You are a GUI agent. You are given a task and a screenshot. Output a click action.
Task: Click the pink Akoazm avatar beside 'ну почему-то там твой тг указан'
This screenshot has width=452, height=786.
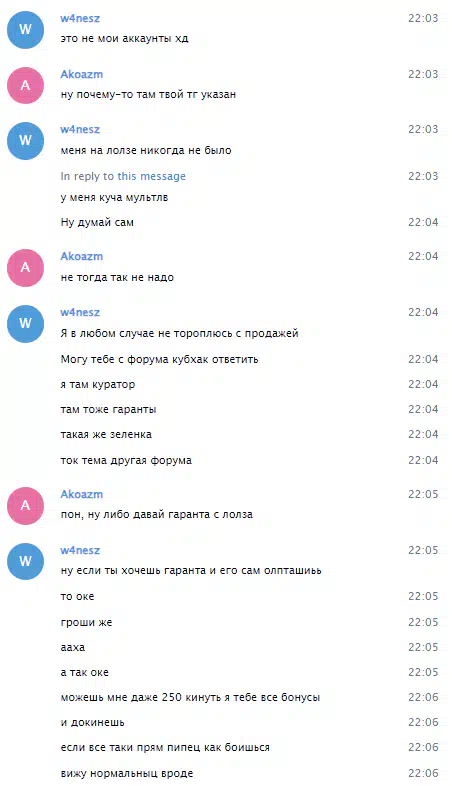(25, 85)
